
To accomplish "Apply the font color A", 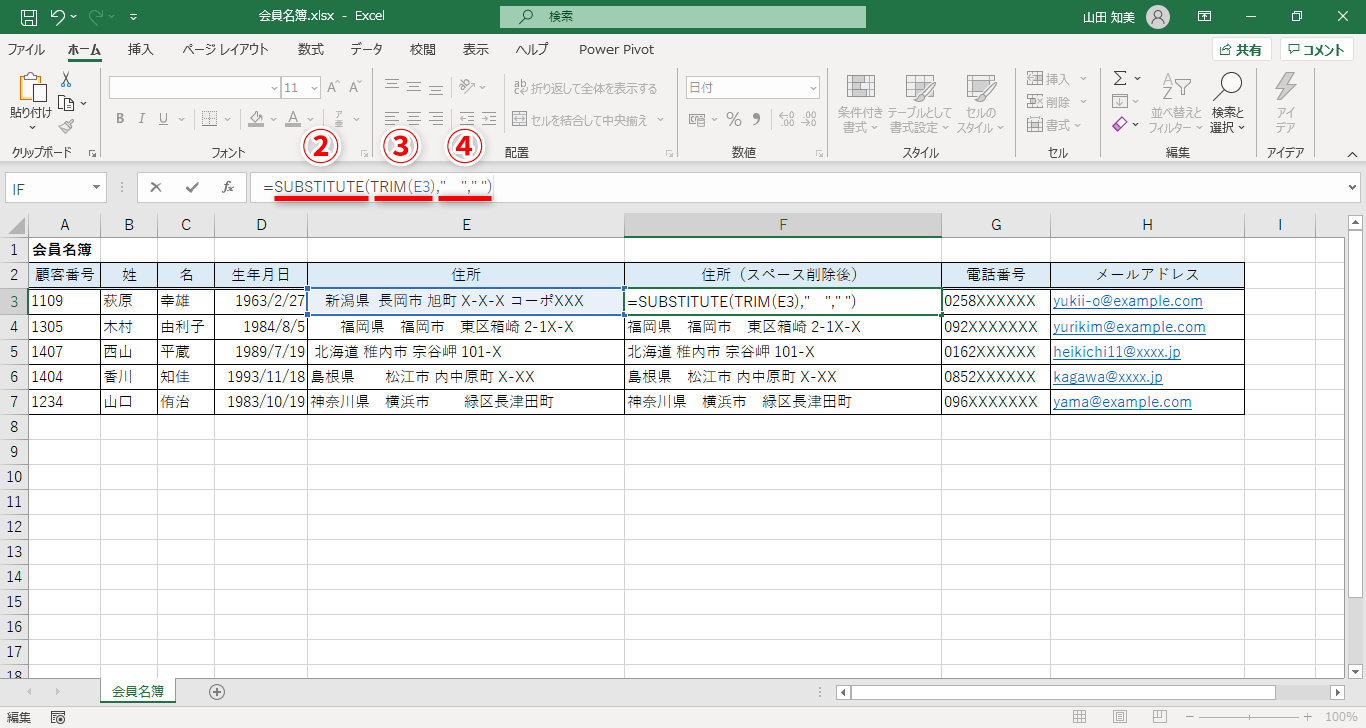I will pos(293,119).
